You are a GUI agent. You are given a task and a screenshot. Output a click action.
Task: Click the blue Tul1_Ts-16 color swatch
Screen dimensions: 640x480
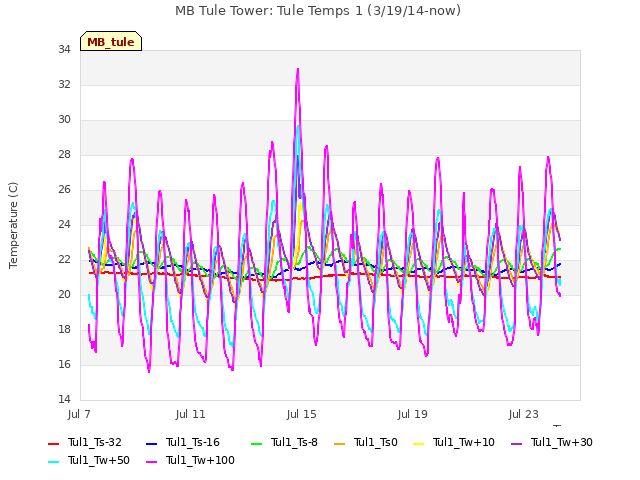coord(151,444)
